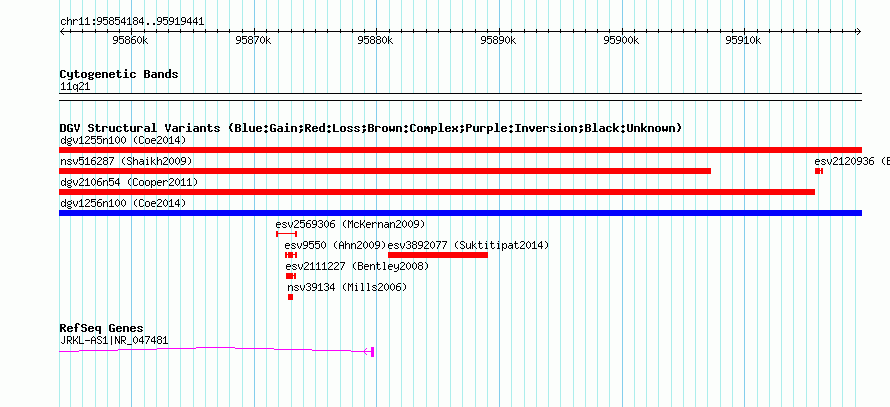Open the dgv1256n100 (Coe2014) variant label
The width and height of the screenshot is (890, 407).
pos(123,203)
